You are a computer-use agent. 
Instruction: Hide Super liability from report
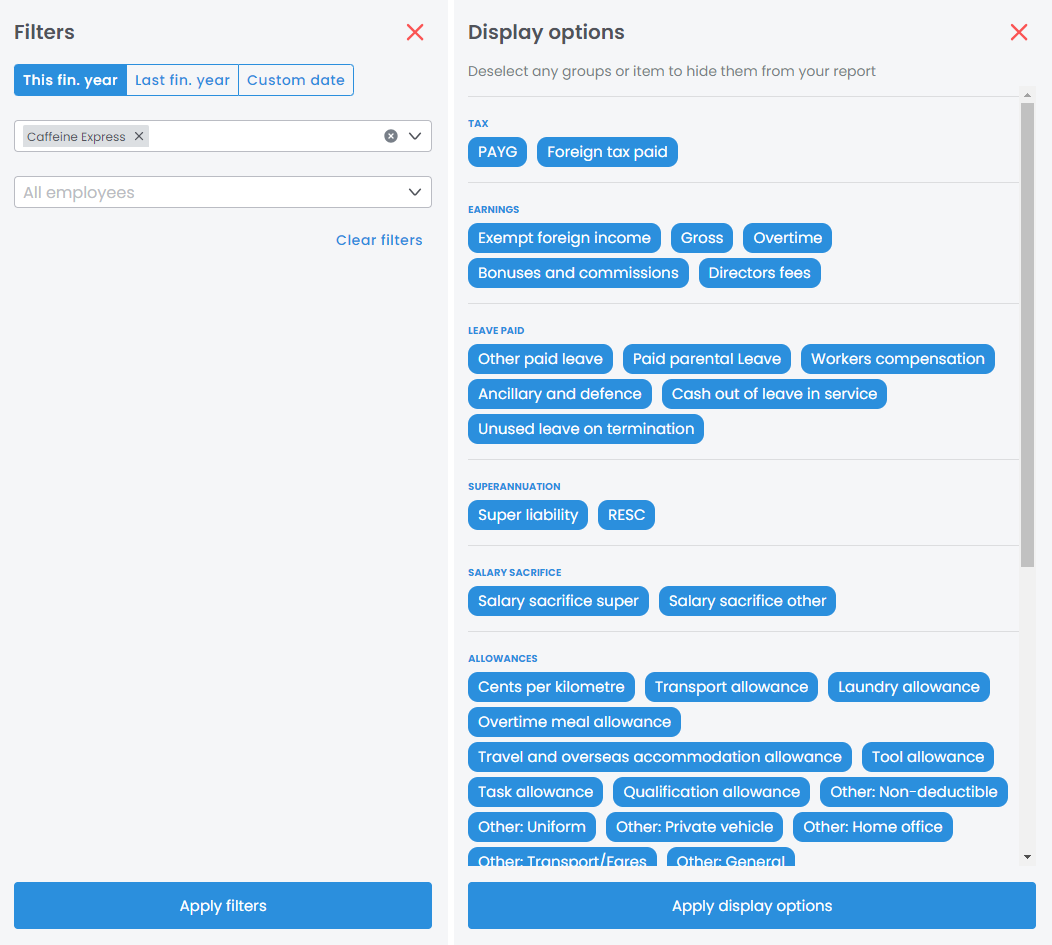527,515
